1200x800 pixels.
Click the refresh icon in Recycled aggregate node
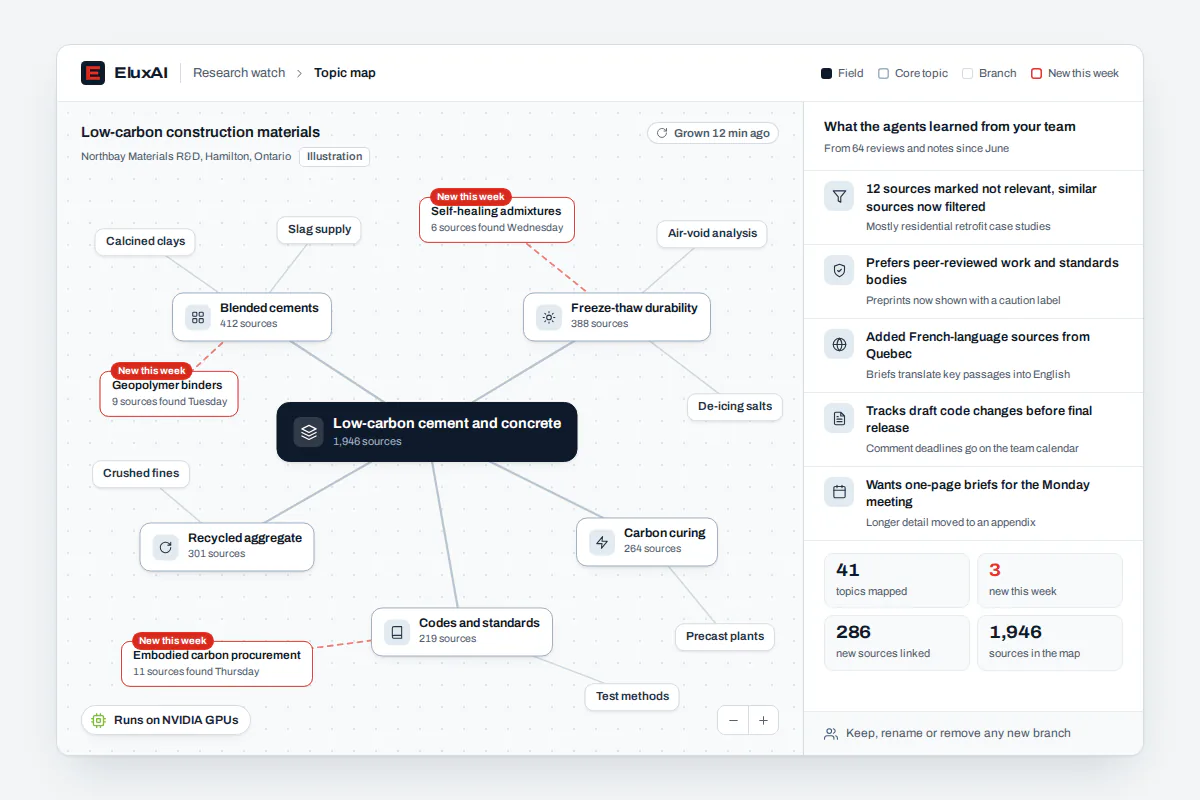coord(166,547)
